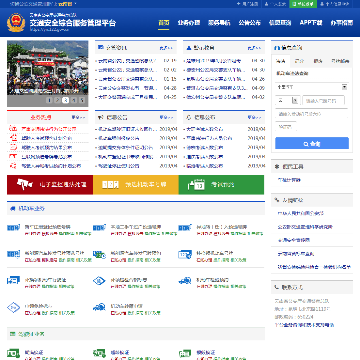The height and width of the screenshot is (360, 360).
Task: Click the yellow switch-province link at top left
Action: (x=66, y=4)
